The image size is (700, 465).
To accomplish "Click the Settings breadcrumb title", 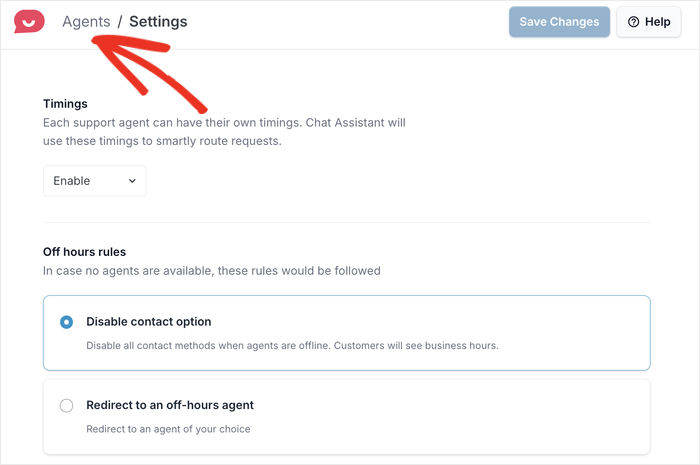I will 158,21.
